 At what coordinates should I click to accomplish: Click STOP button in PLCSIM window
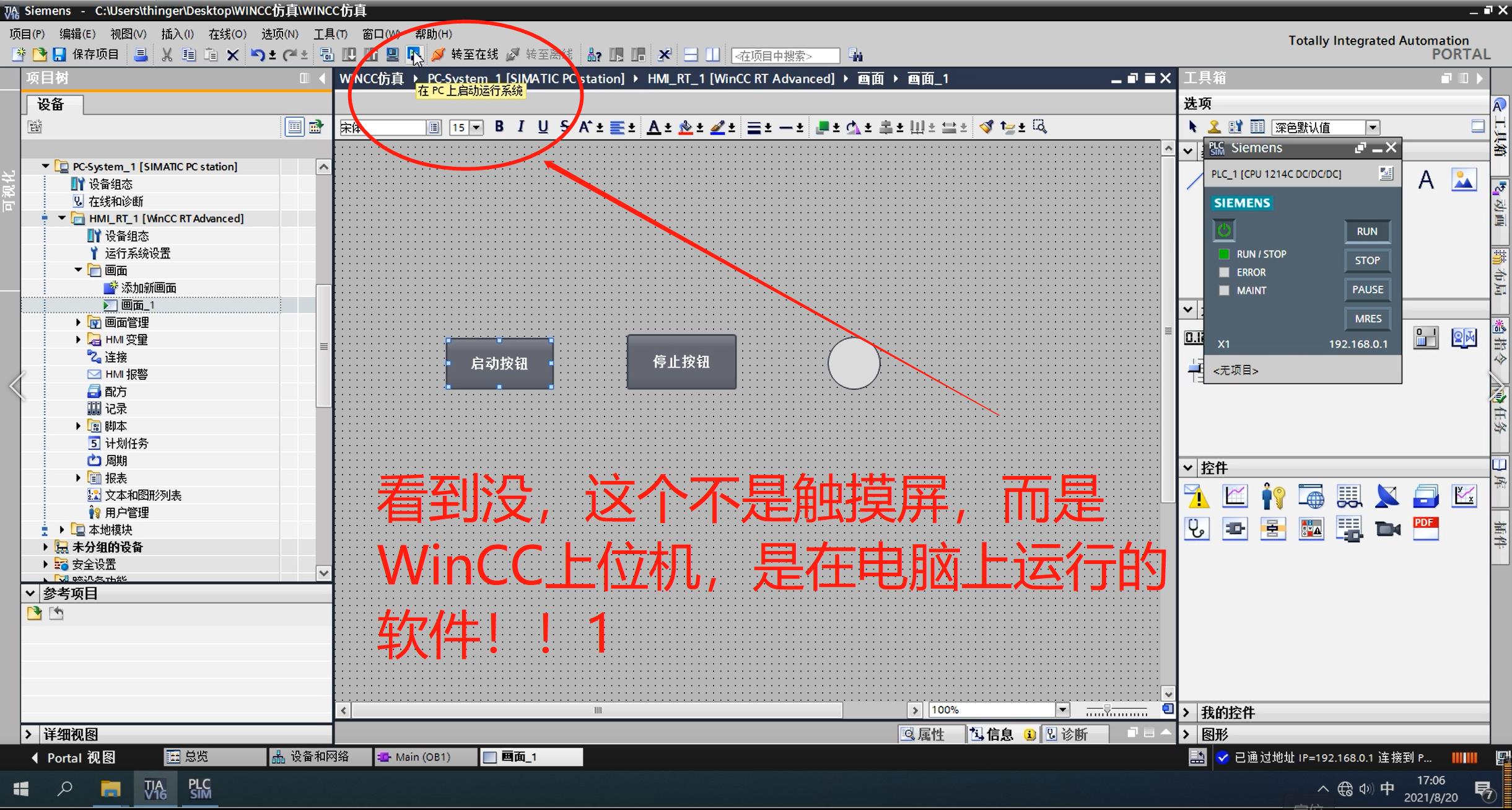[1367, 260]
